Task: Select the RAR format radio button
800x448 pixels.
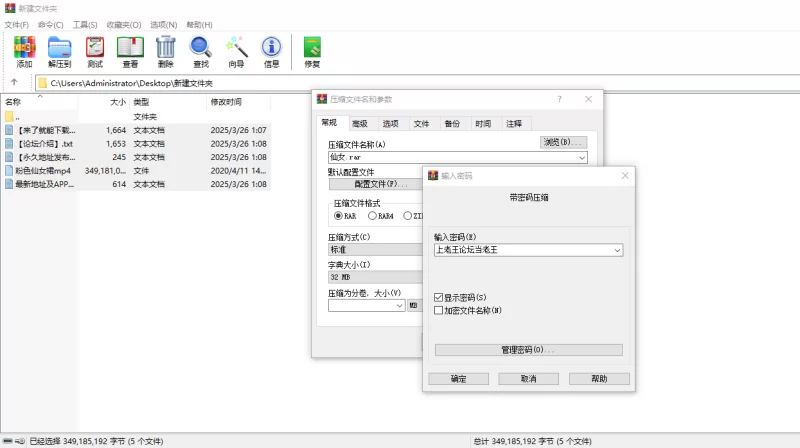Action: [338, 216]
